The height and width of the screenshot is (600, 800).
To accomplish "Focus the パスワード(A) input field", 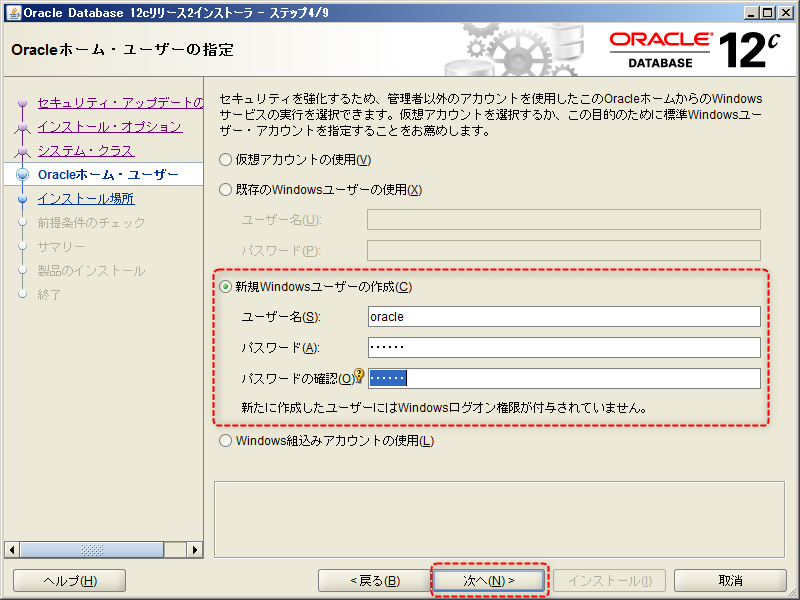I will 564,347.
